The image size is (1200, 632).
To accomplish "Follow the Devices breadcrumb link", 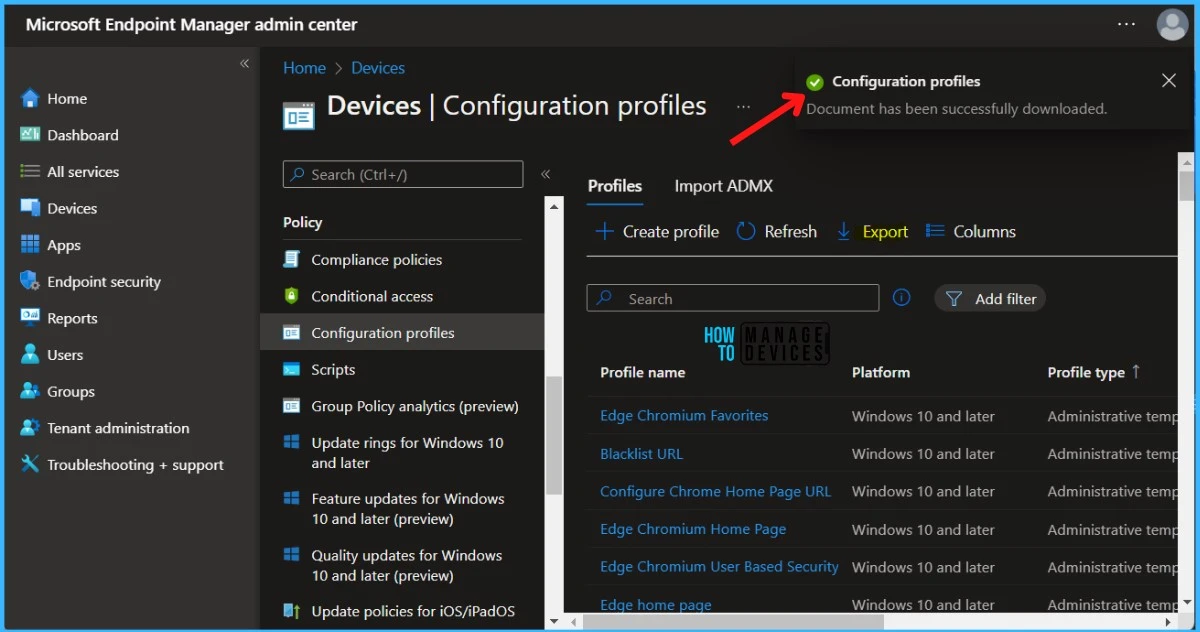I will coord(378,68).
